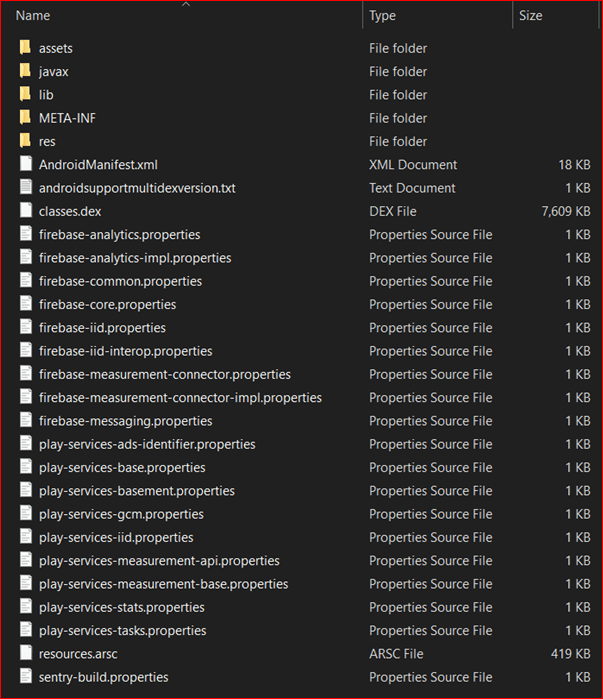603x699 pixels.
Task: Click the firebase-messaging.properties file icon
Action: coord(26,420)
